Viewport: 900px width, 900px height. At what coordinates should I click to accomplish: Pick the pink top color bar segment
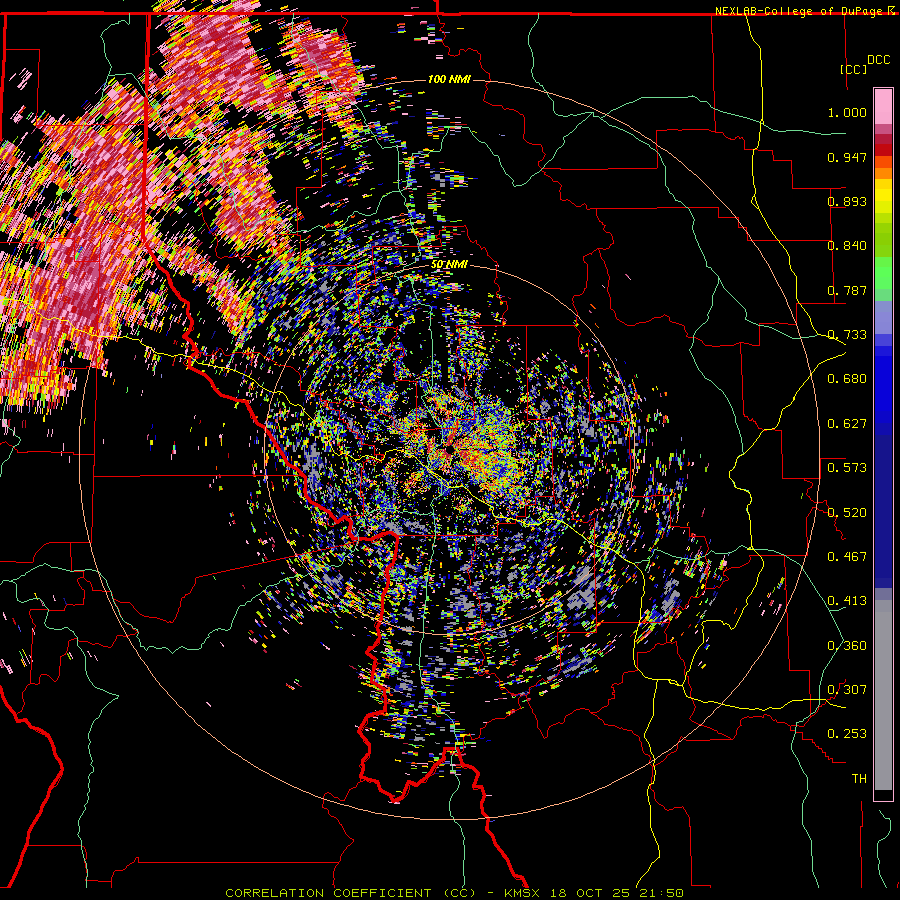883,106
